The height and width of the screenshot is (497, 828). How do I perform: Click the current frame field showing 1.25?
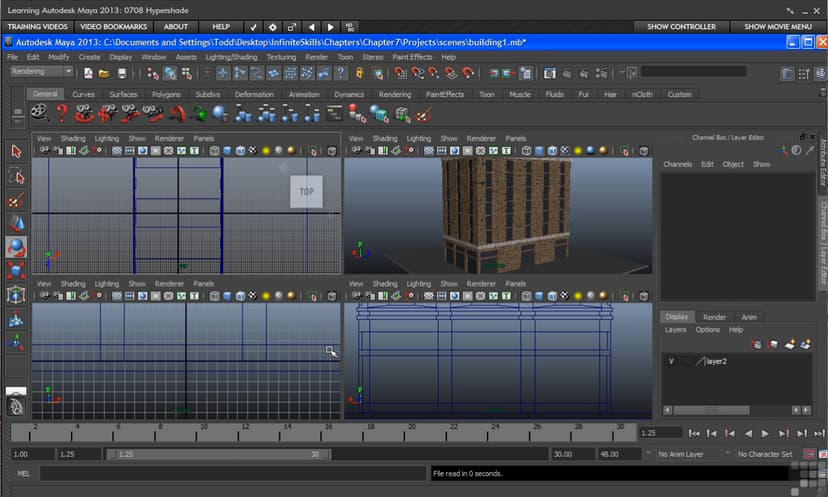pos(660,433)
